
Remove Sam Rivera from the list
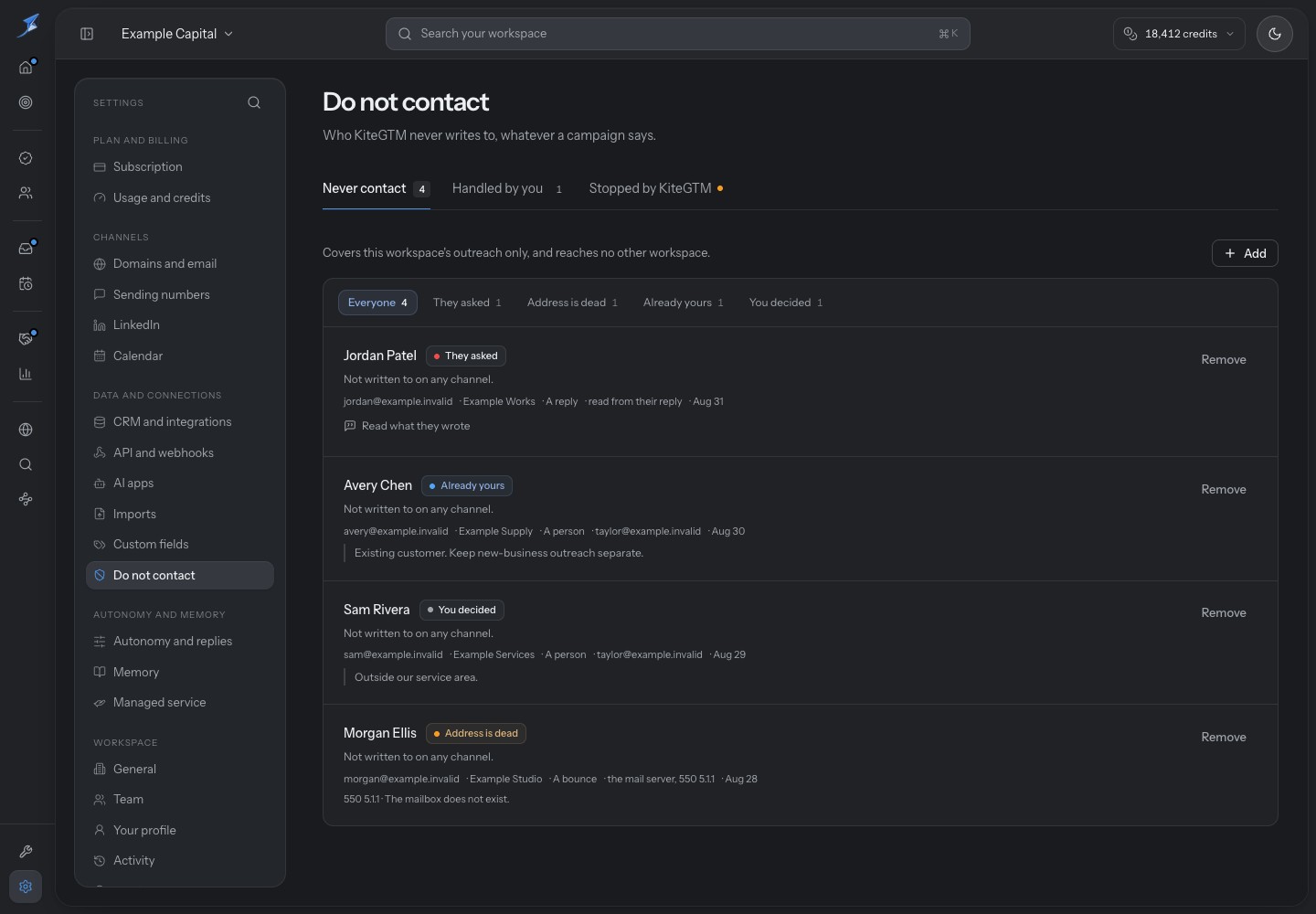[x=1224, y=613]
